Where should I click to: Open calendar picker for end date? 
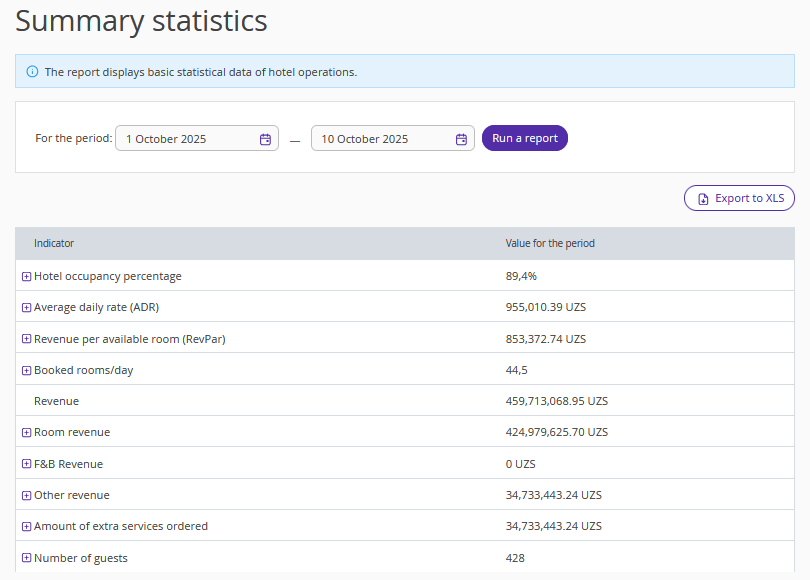pos(461,139)
